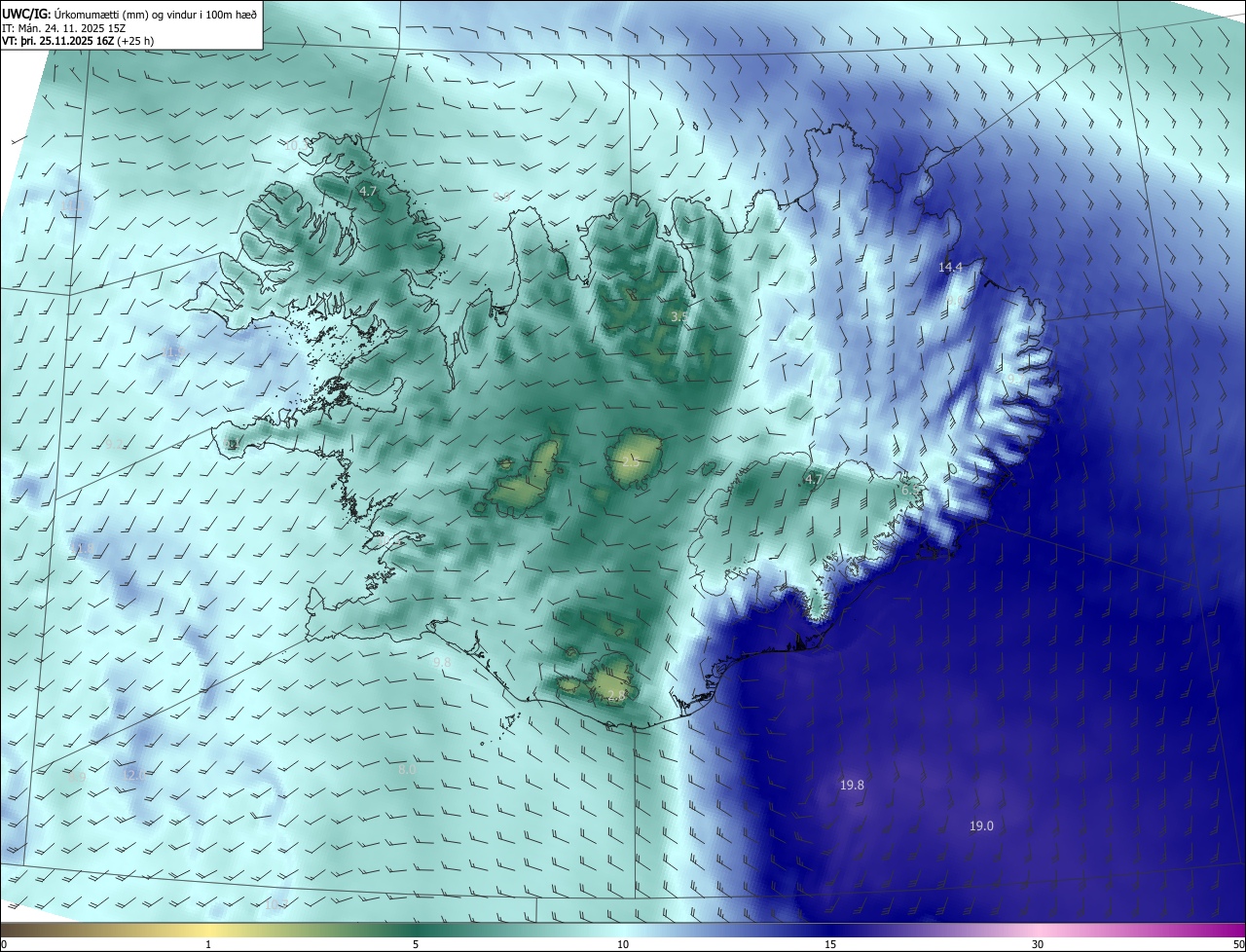Click the colorbar tick label 30
Image resolution: width=1246 pixels, height=952 pixels.
[1038, 944]
